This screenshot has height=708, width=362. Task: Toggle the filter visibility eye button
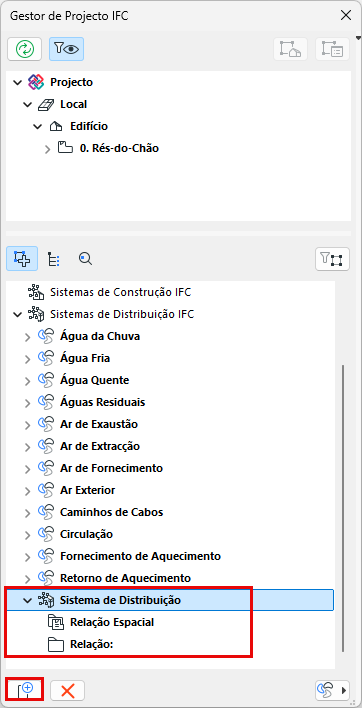pyautogui.click(x=66, y=49)
